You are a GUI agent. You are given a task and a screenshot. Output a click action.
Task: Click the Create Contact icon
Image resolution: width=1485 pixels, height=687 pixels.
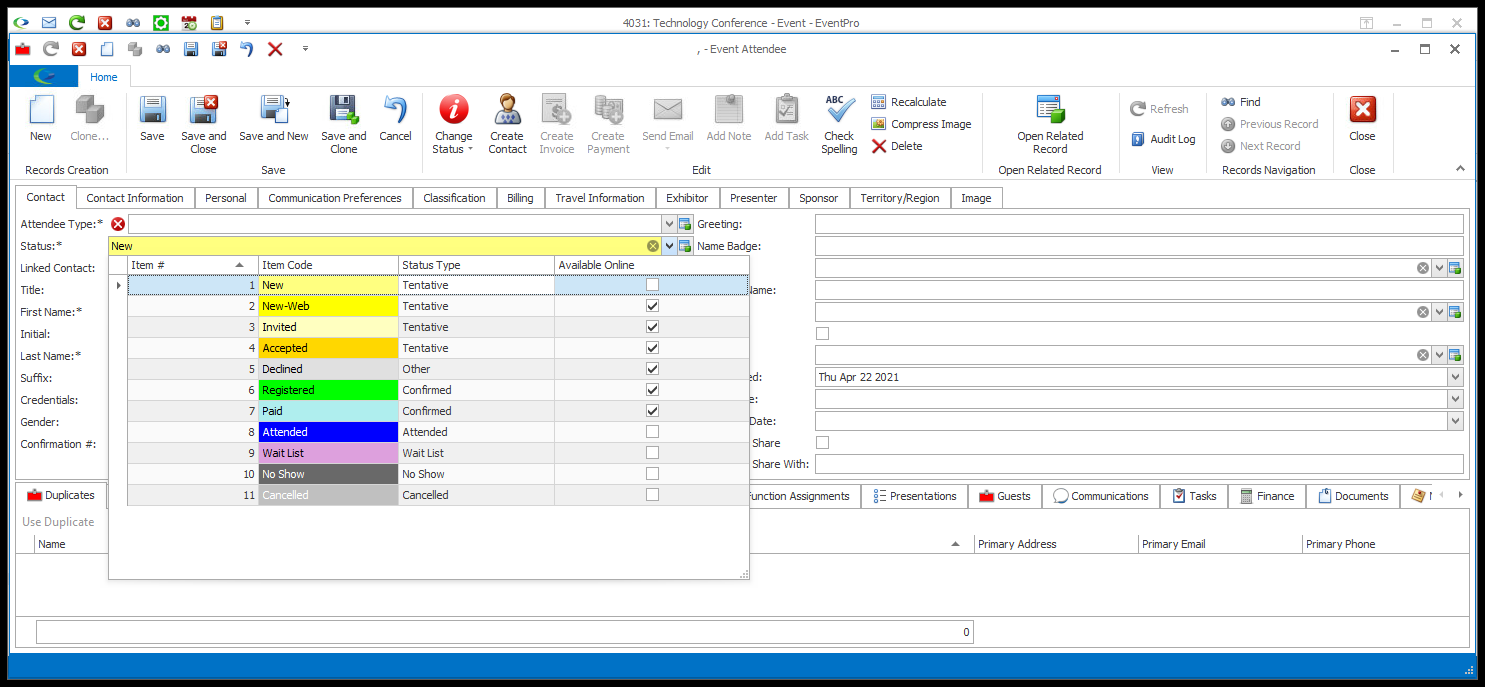507,110
